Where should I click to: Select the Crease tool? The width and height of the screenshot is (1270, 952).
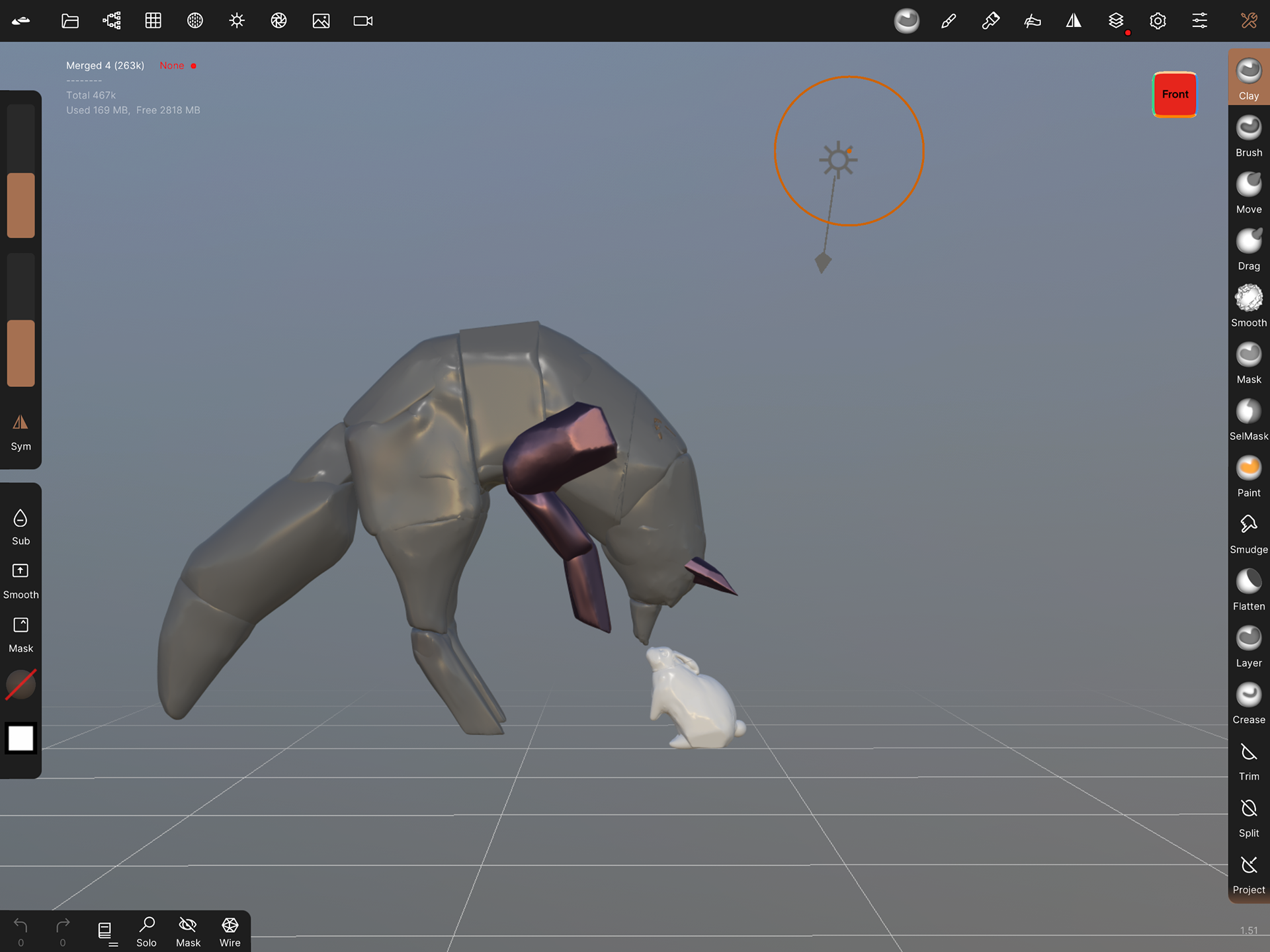tap(1248, 702)
